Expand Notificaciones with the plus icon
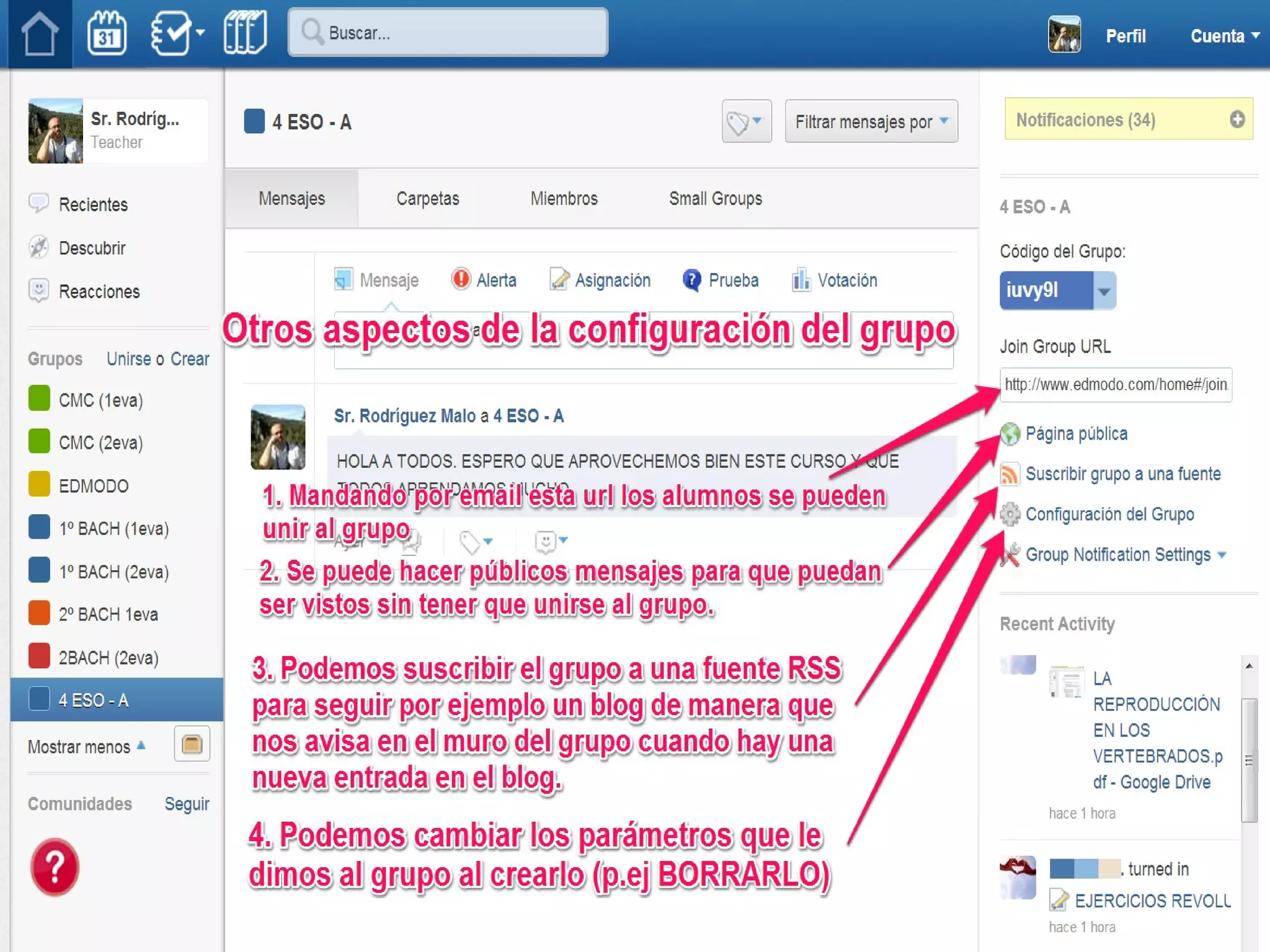1270x952 pixels. click(x=1237, y=119)
